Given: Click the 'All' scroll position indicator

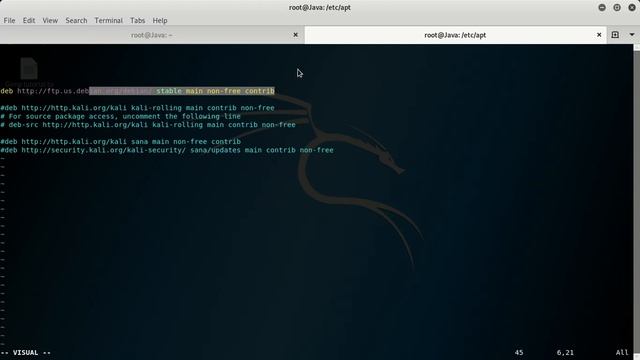Looking at the screenshot, I should tap(622, 353).
